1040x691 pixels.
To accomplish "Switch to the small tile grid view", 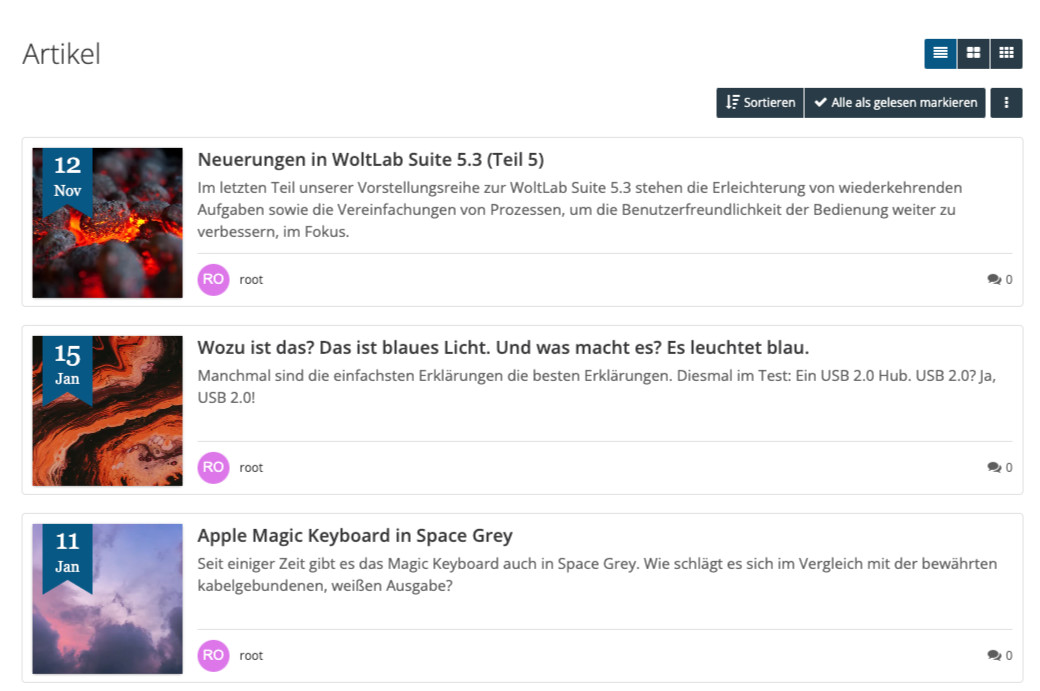I will (x=1006, y=54).
